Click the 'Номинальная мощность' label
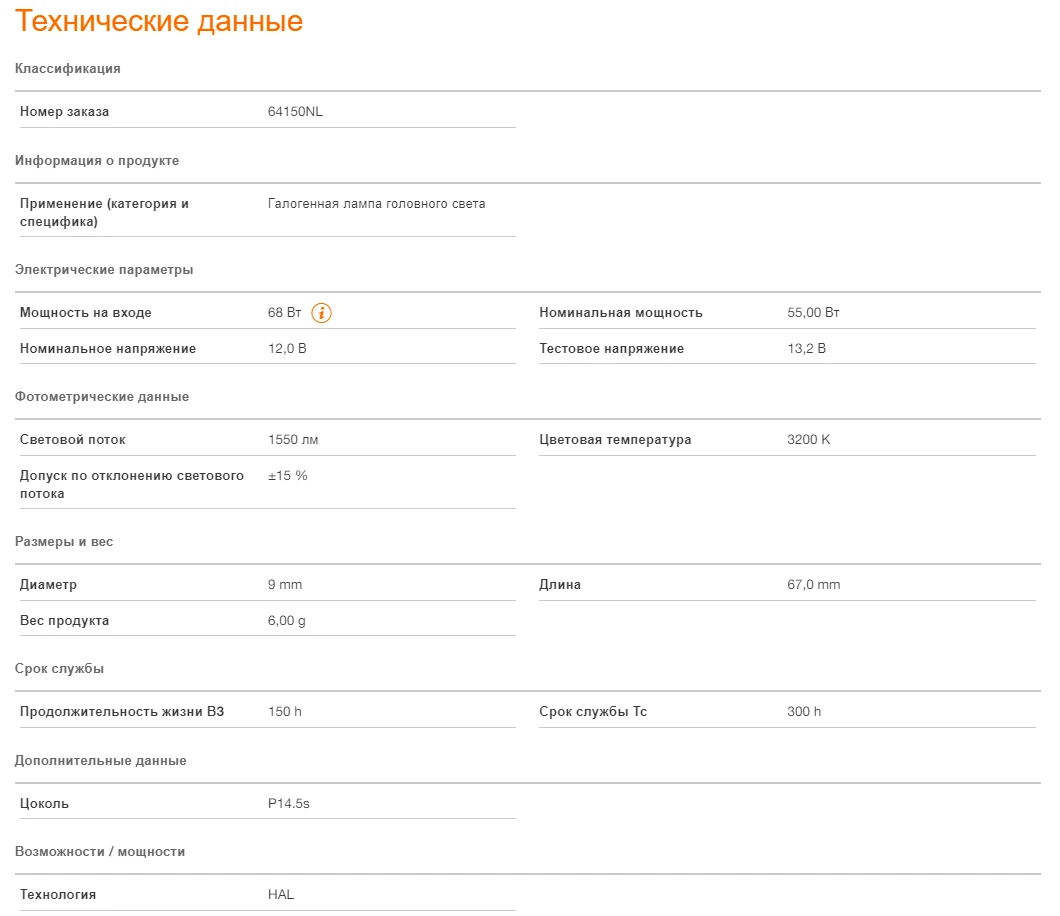The image size is (1060, 916). tap(621, 312)
